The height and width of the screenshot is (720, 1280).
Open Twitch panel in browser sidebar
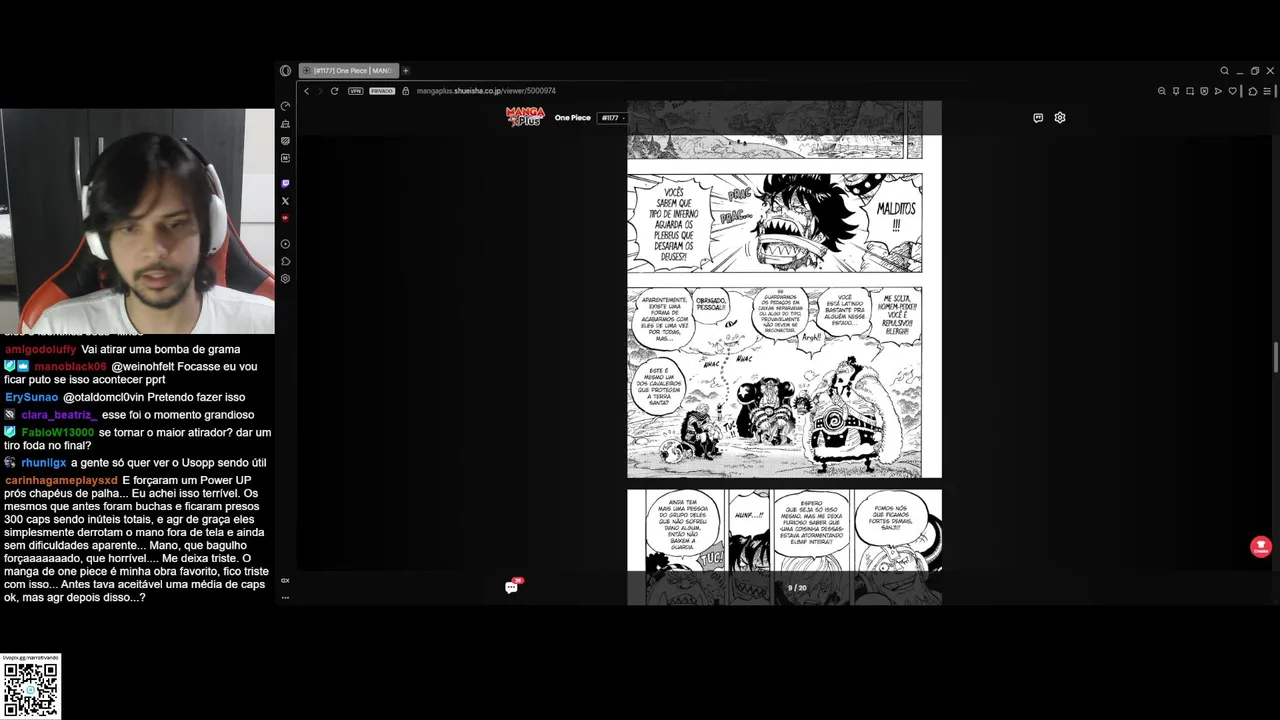pos(285,183)
